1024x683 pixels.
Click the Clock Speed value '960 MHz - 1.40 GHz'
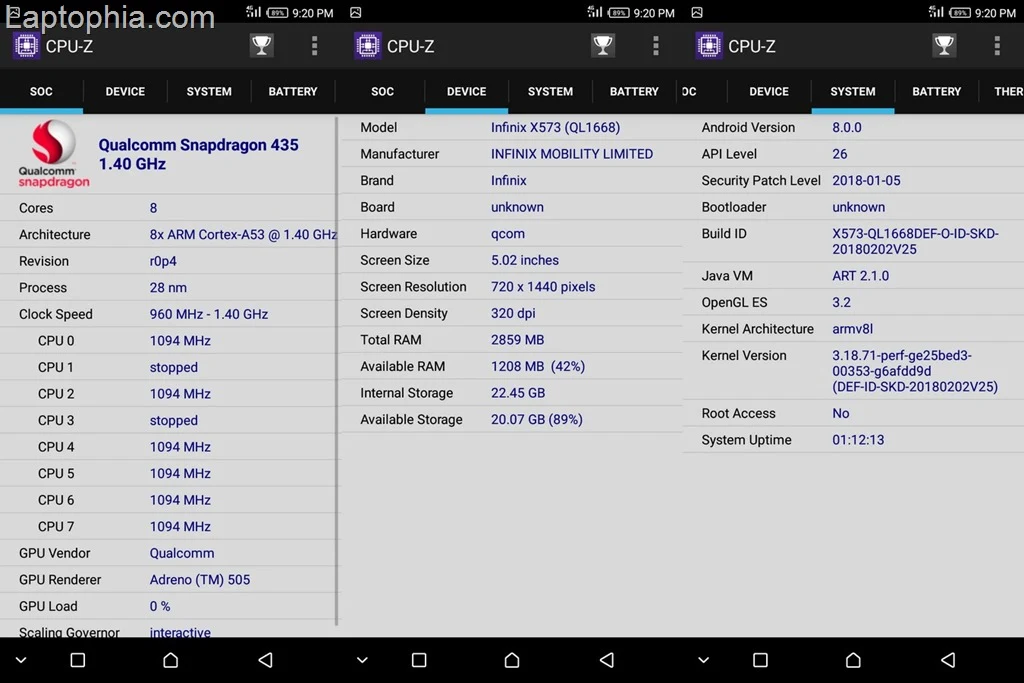point(209,314)
